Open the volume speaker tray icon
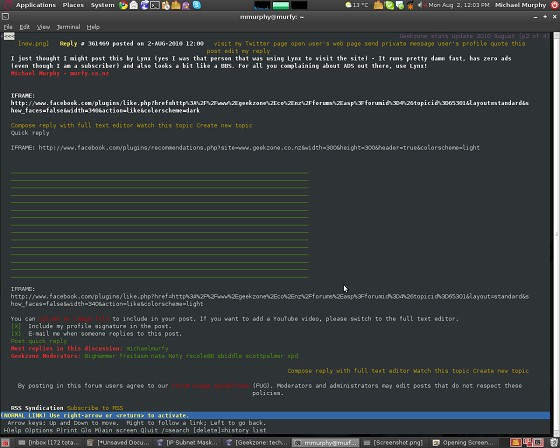The image size is (560, 448). [421, 5]
